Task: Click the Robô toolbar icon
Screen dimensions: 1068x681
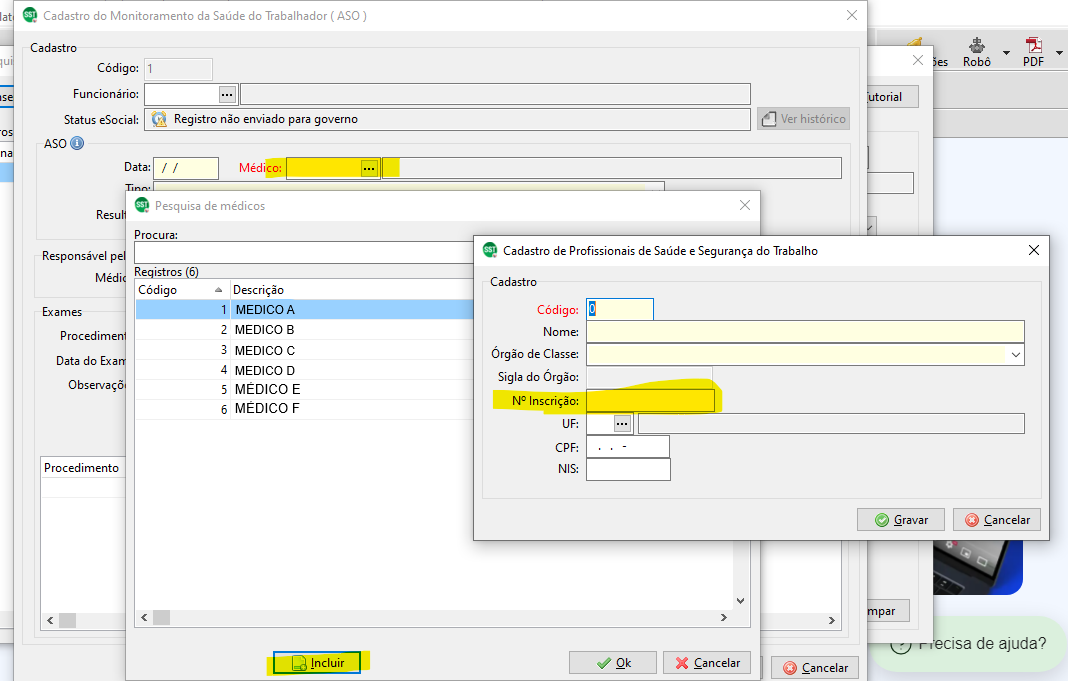Action: [977, 45]
